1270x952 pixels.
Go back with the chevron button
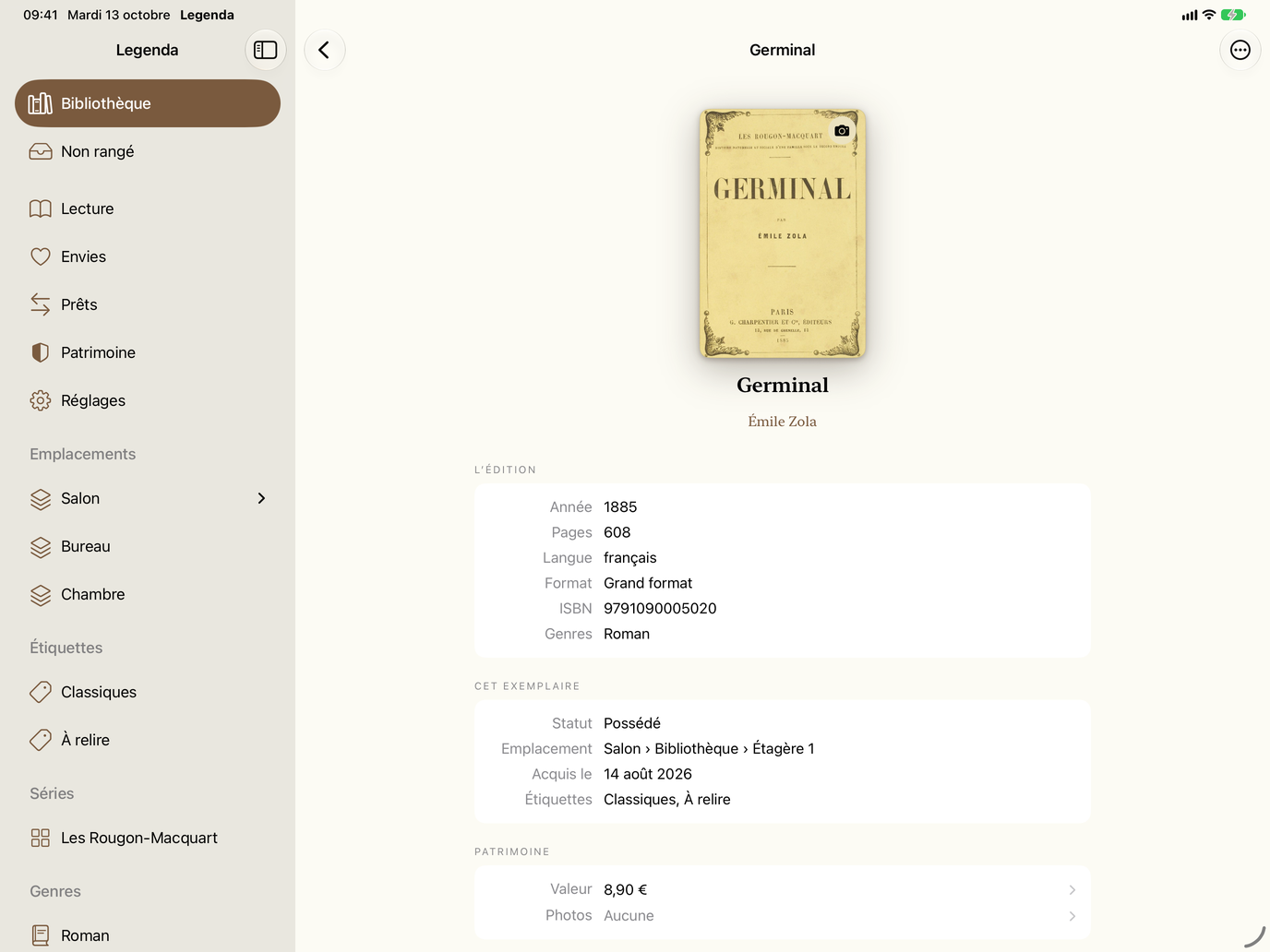pos(325,50)
